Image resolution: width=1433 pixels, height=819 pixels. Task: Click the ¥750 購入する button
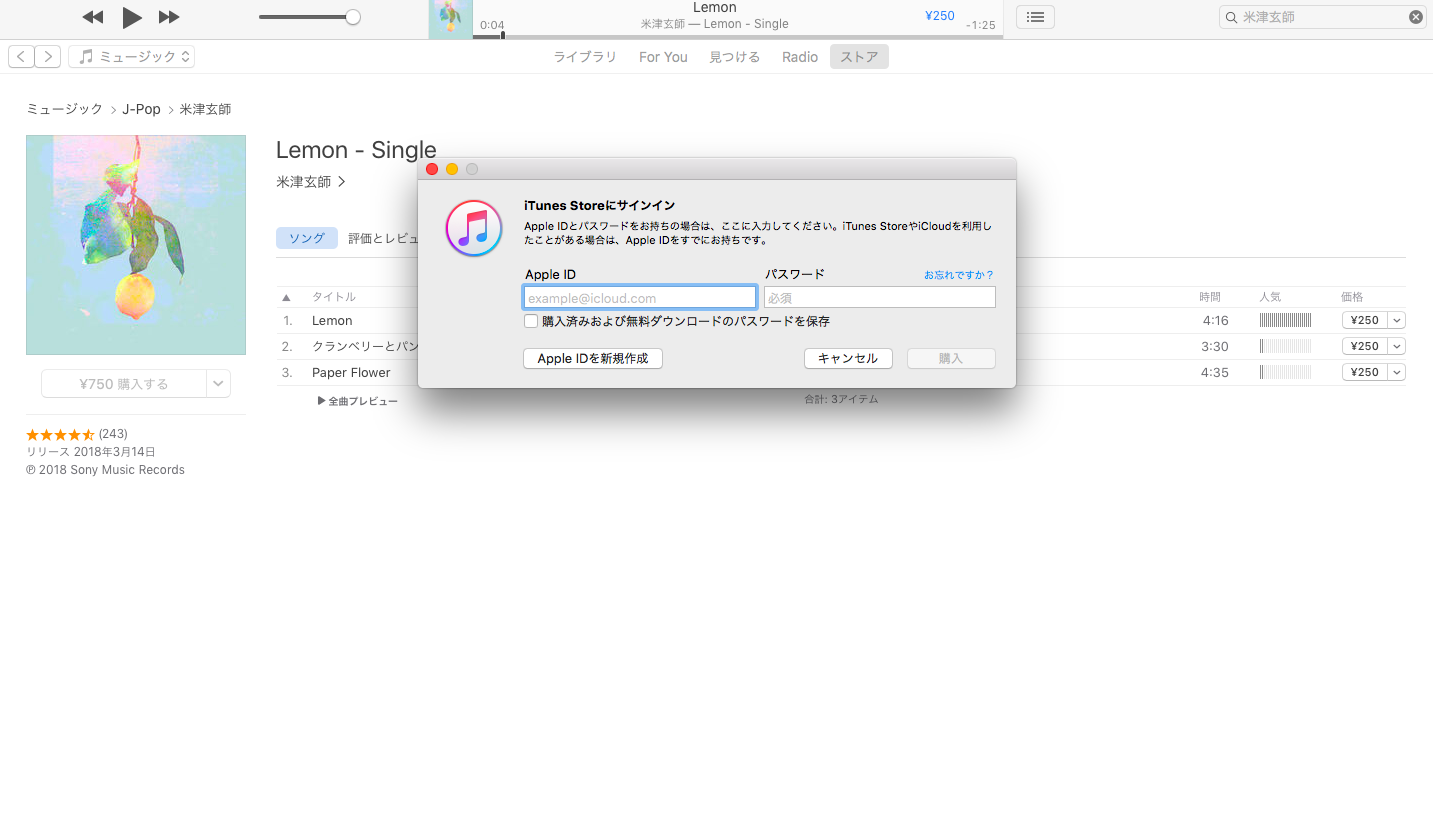click(x=124, y=384)
